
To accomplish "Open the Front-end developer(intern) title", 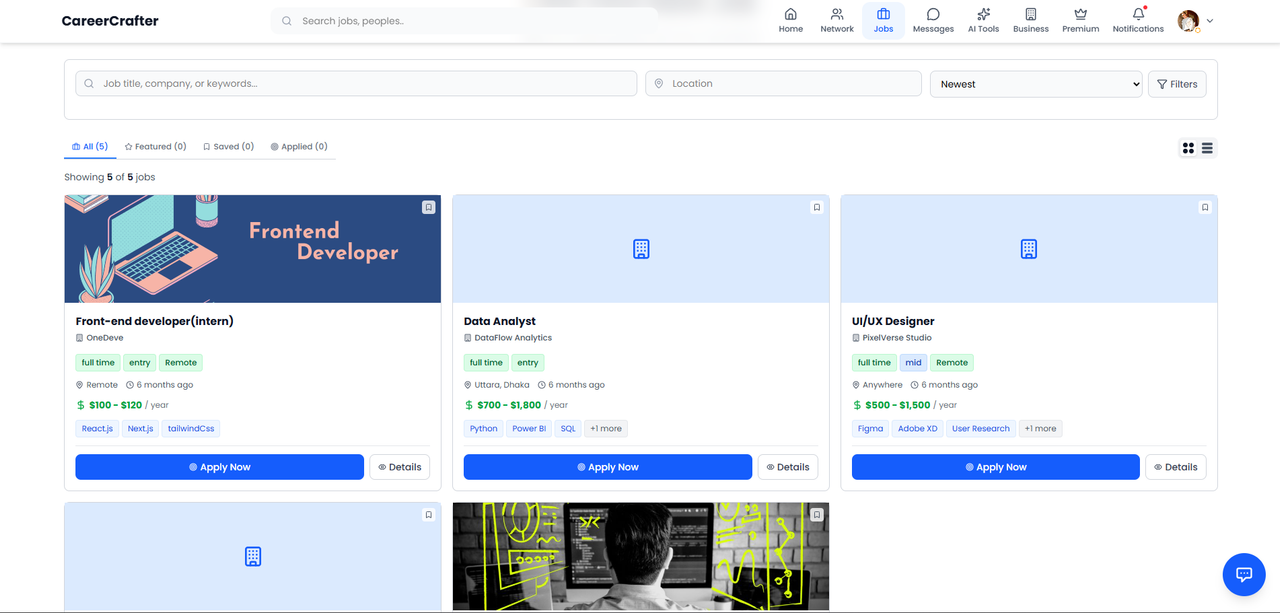I will (x=155, y=321).
